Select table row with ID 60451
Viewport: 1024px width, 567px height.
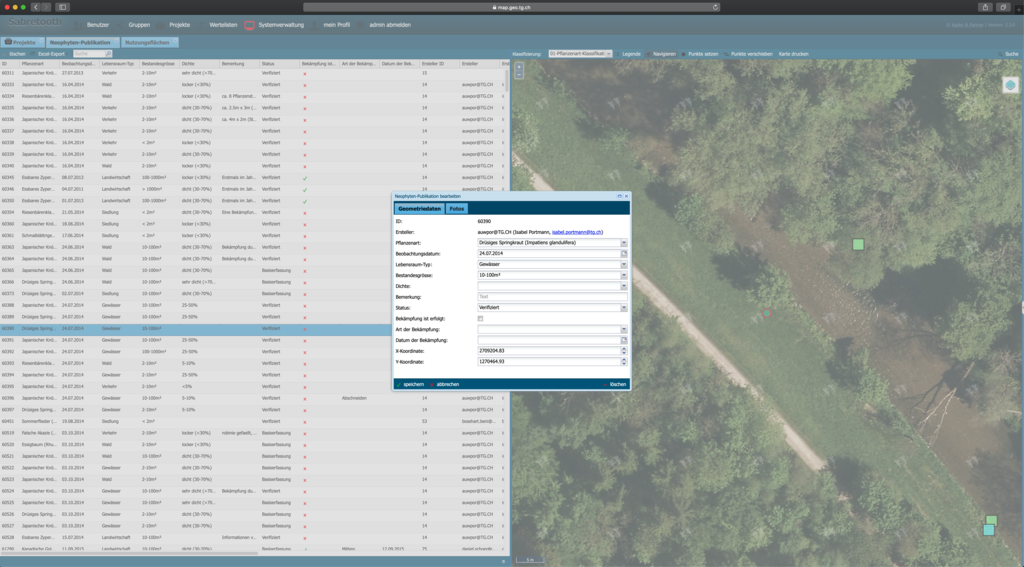[x=253, y=421]
